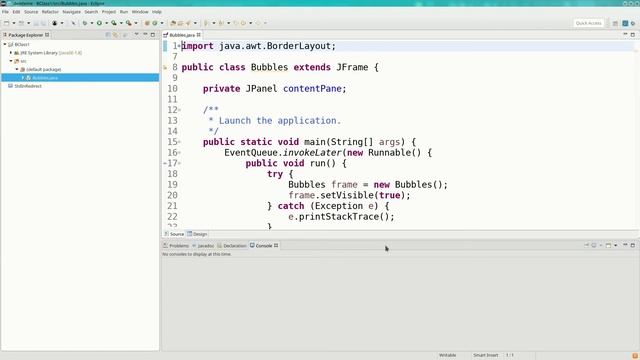Click the New Java Package toolbar icon
The image size is (640, 360).
tap(147, 23)
